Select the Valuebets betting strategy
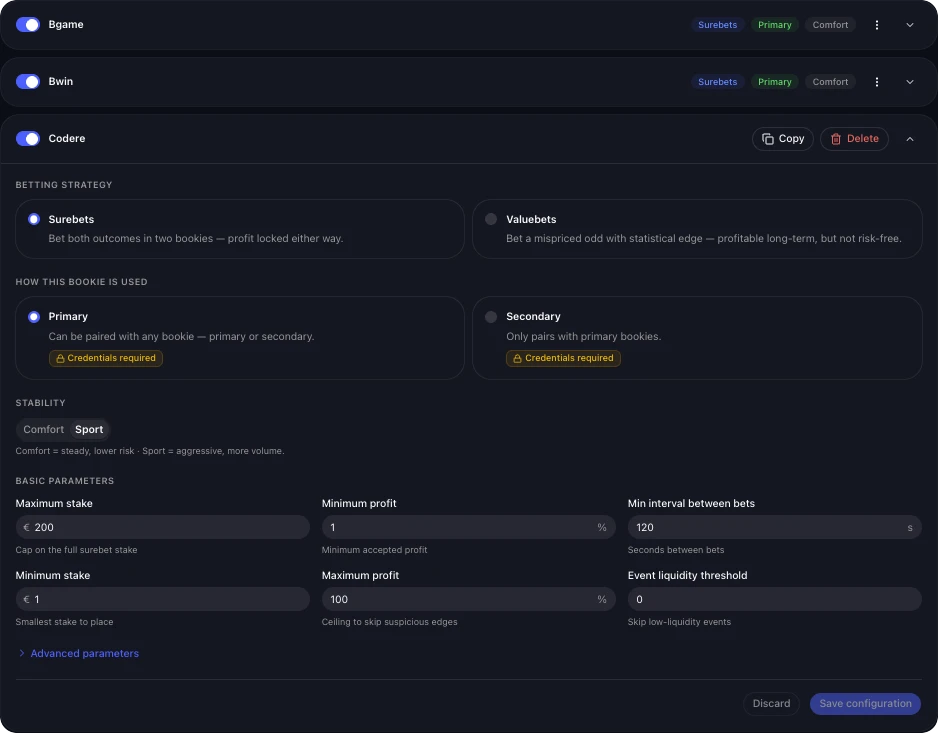This screenshot has width=938, height=733. coord(697,229)
